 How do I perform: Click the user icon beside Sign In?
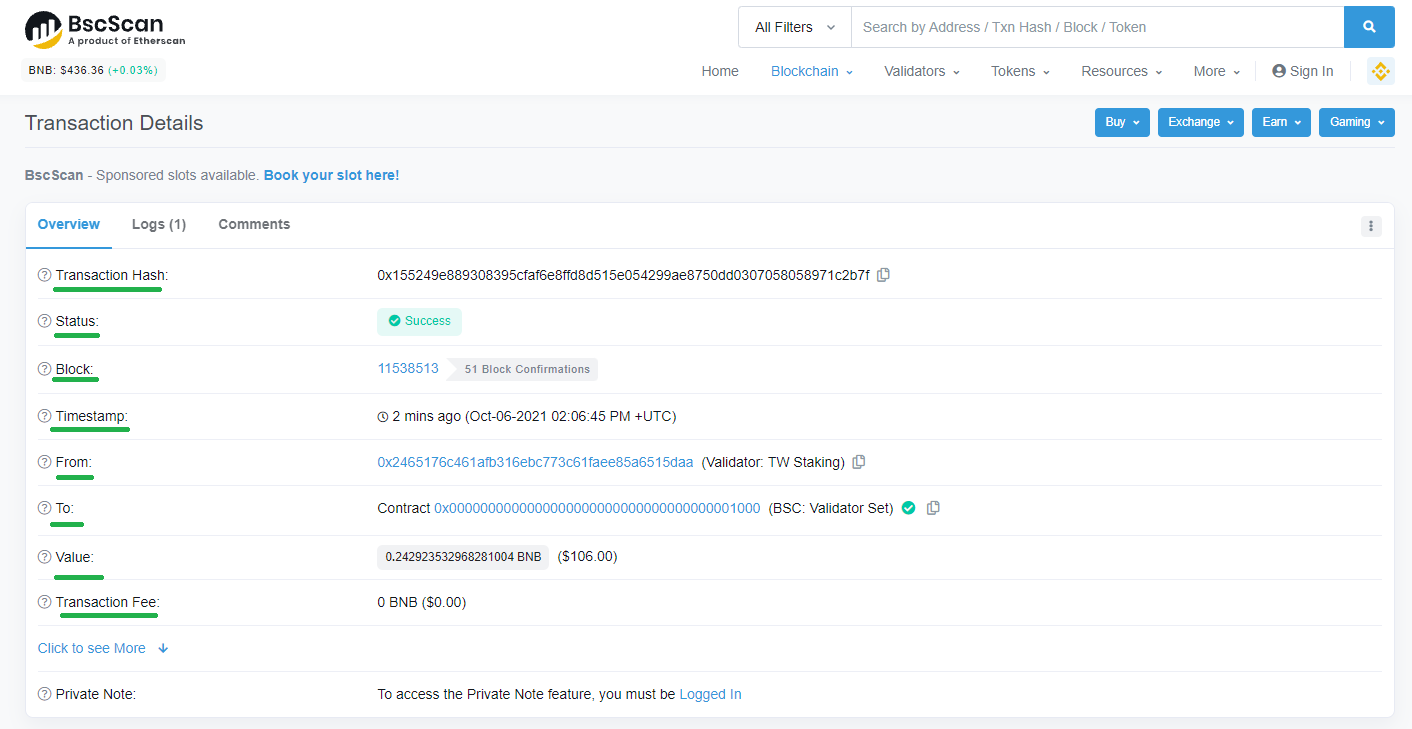(x=1279, y=71)
